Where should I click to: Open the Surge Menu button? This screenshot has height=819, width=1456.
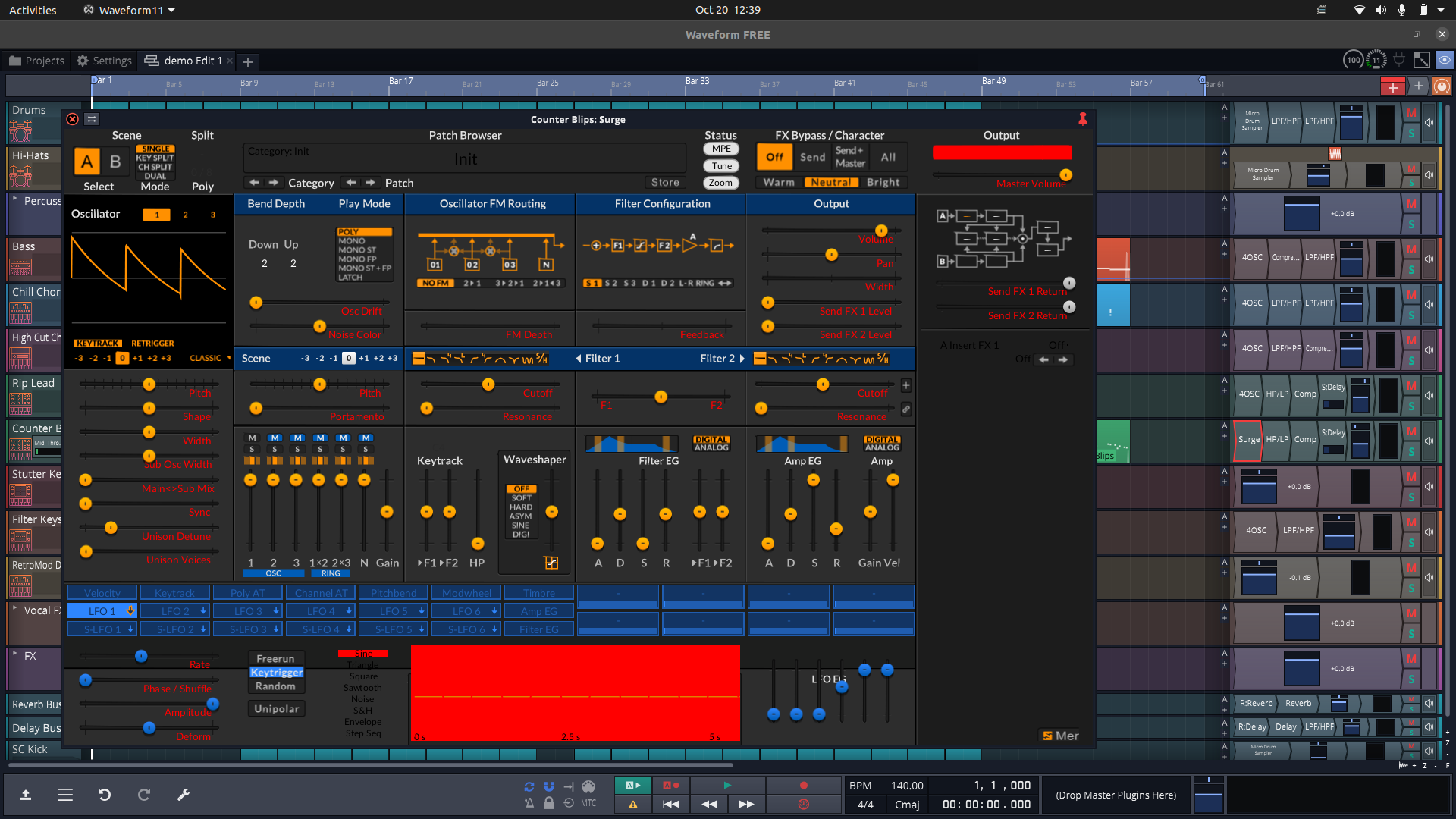pyautogui.click(x=1060, y=736)
